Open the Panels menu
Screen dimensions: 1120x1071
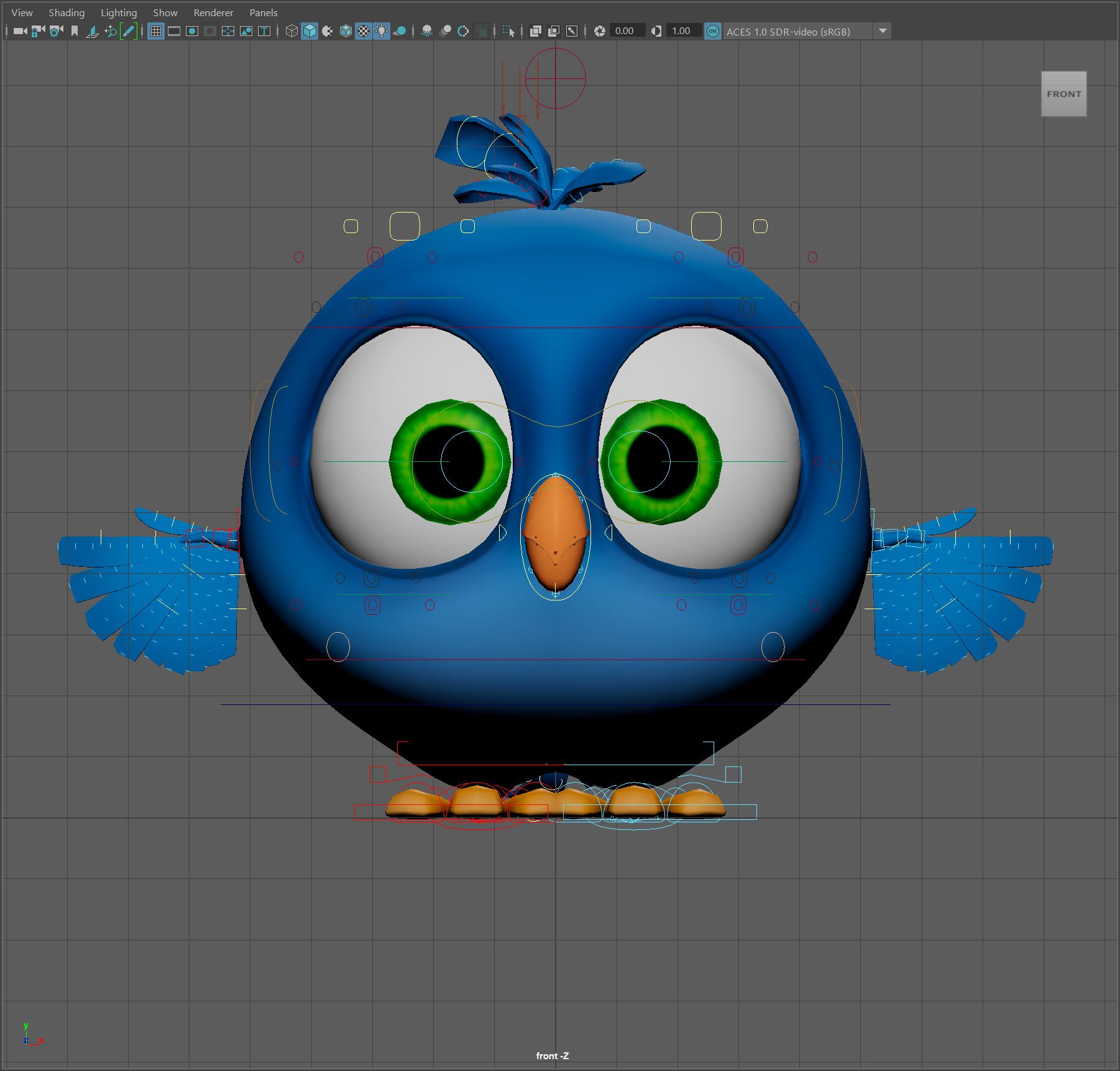pyautogui.click(x=264, y=12)
